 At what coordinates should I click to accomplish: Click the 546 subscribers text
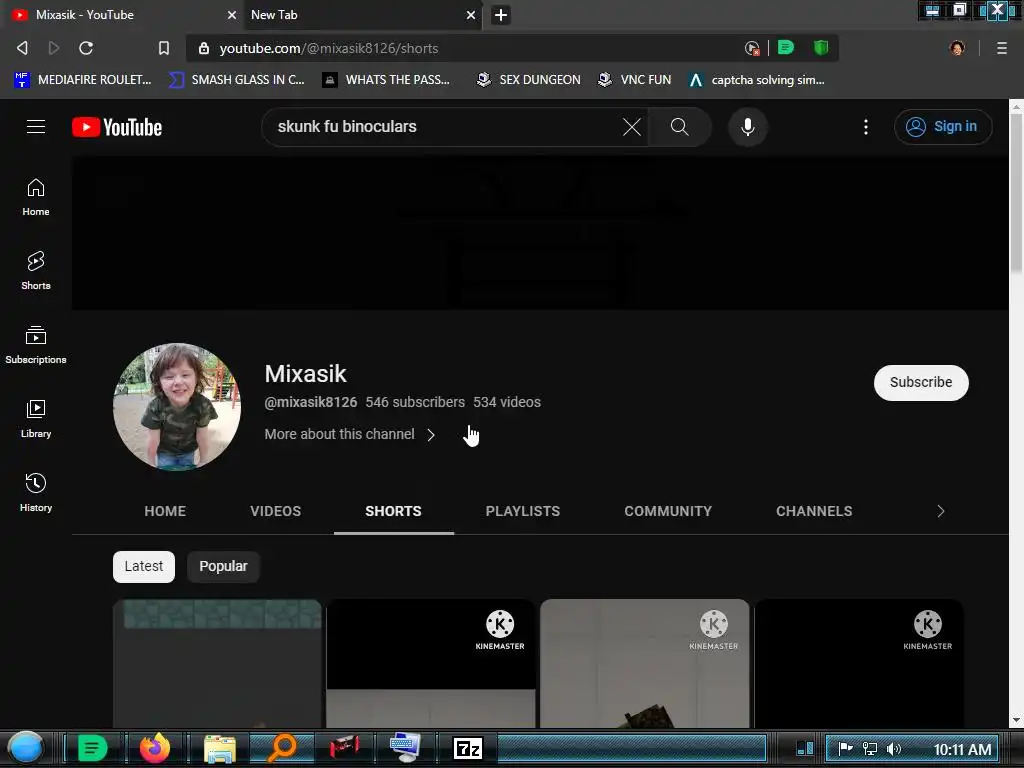pos(415,402)
